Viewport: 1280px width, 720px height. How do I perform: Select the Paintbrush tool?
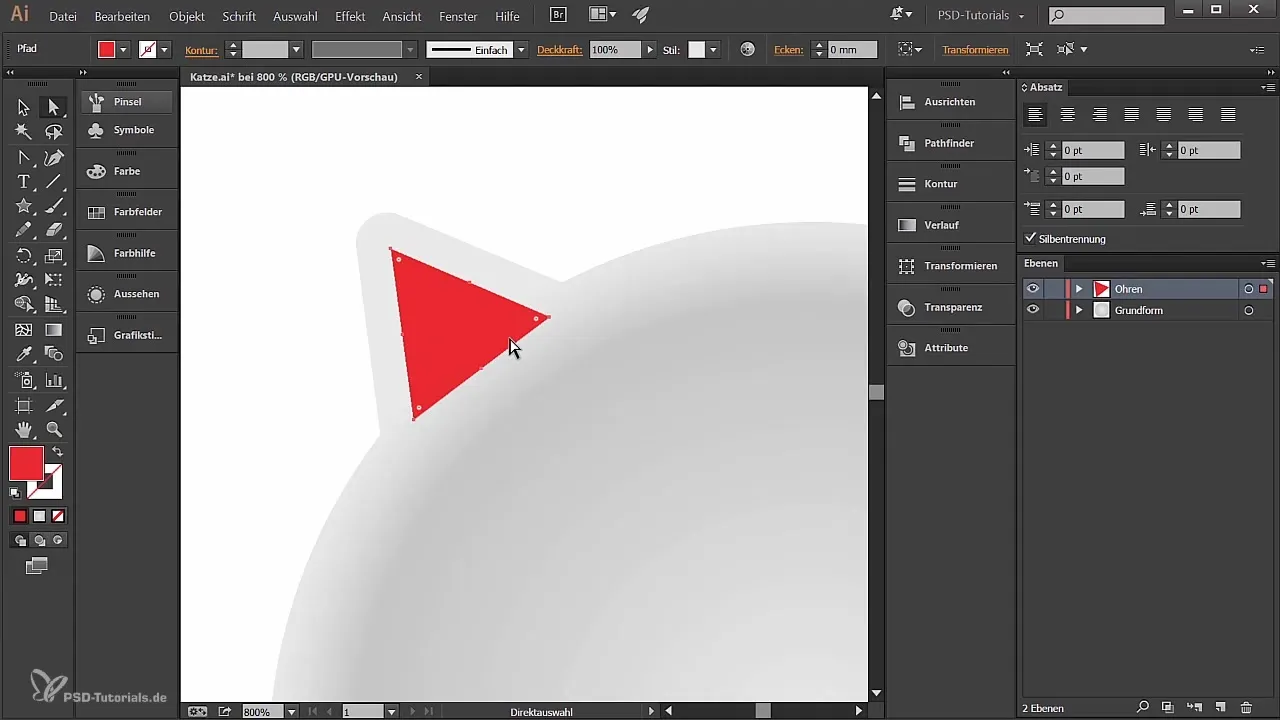click(54, 206)
